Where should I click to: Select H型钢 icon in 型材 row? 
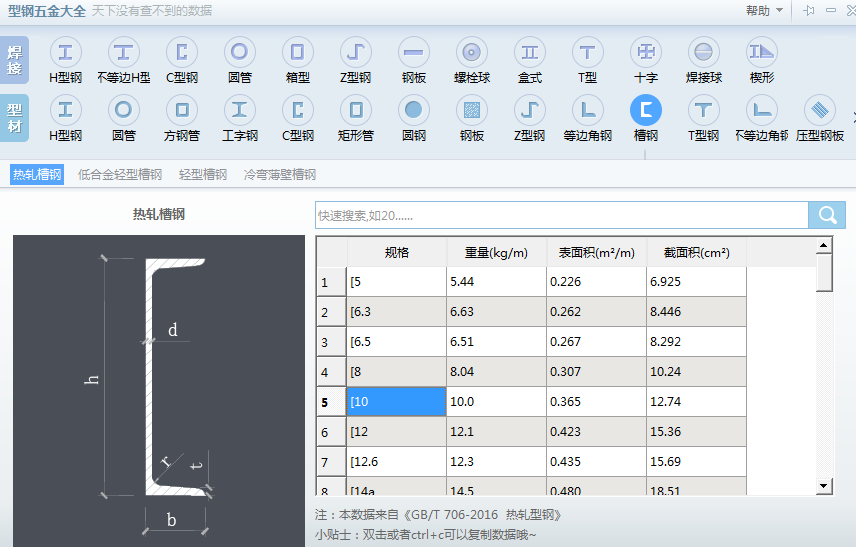[66, 110]
